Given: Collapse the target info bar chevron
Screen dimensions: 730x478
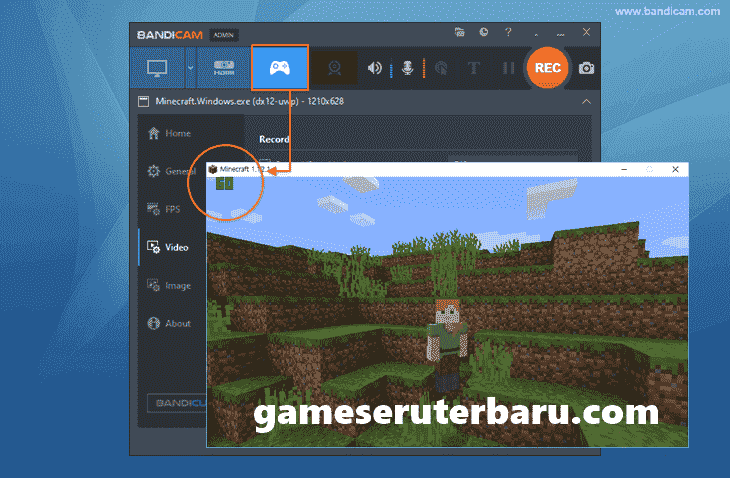Looking at the screenshot, I should click(586, 101).
